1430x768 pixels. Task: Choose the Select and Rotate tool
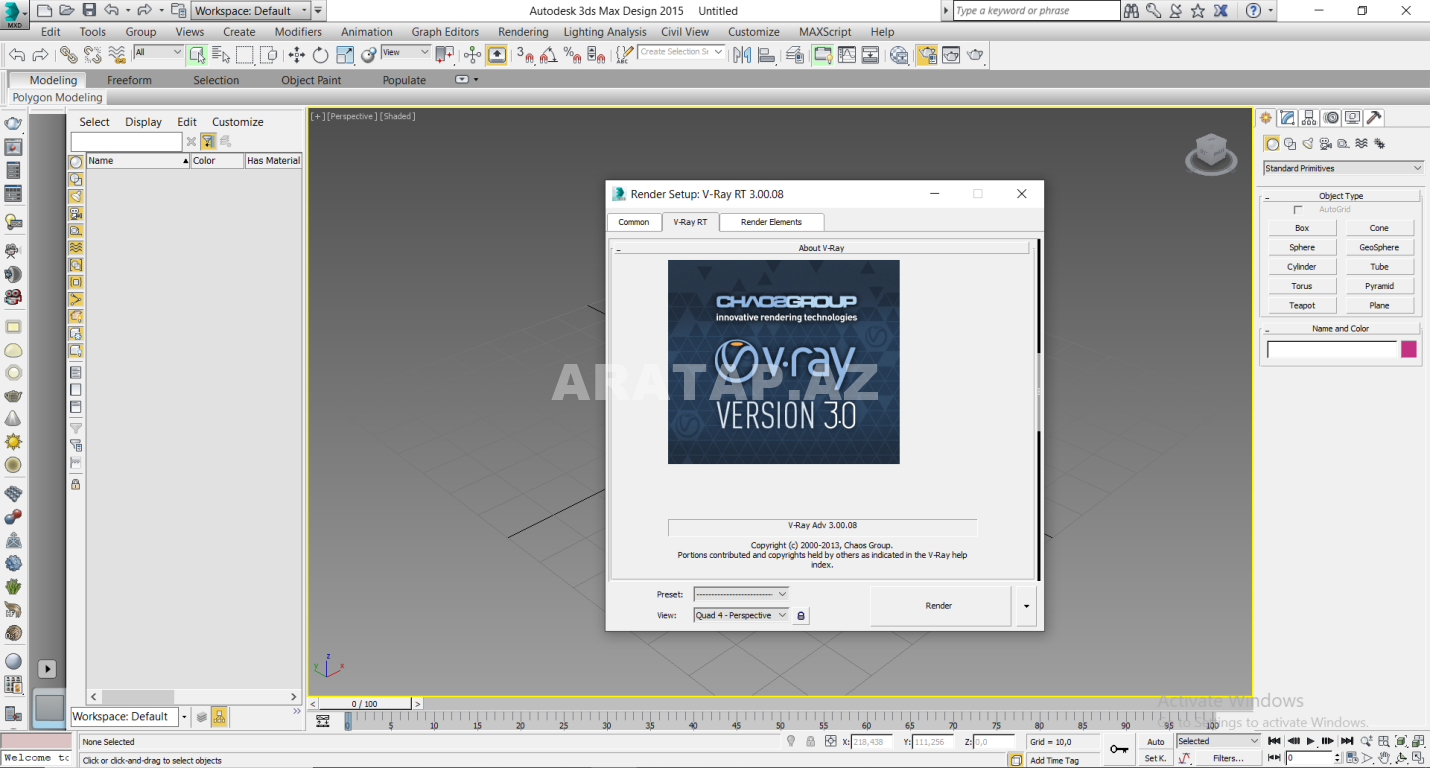pyautogui.click(x=320, y=55)
